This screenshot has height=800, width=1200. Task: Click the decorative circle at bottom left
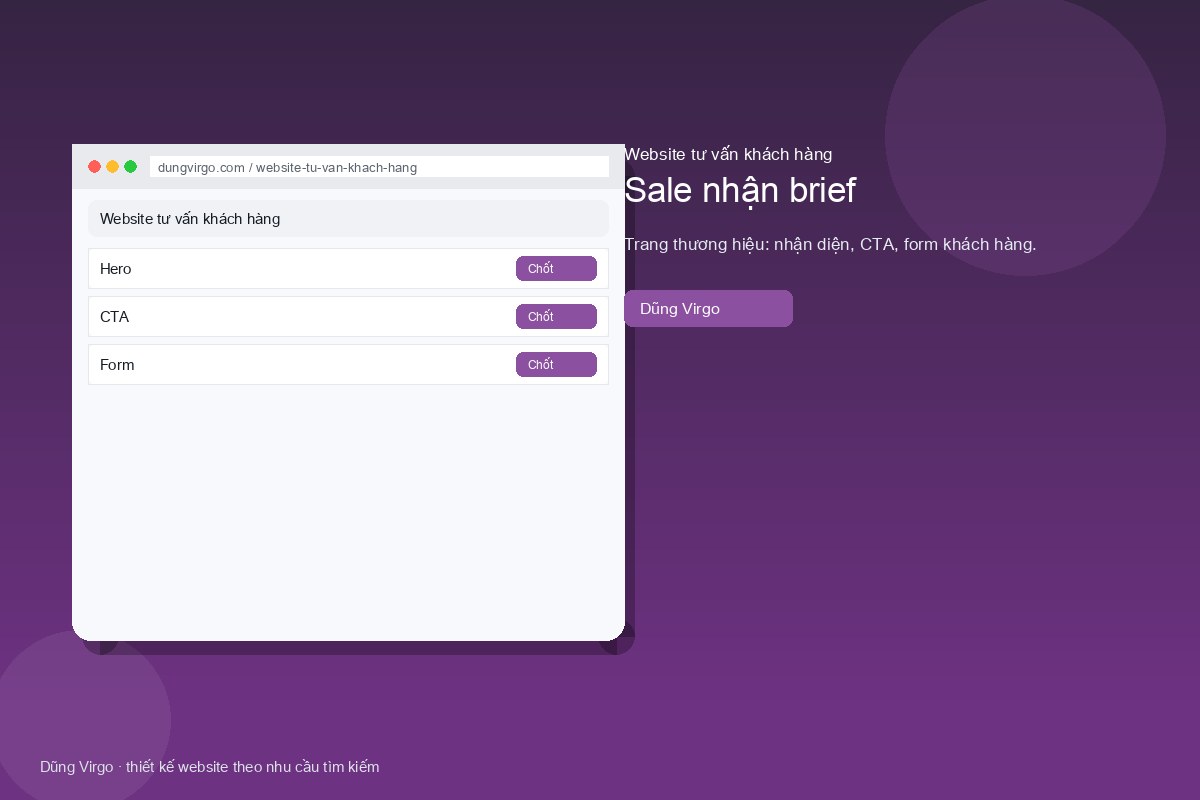coord(85,720)
